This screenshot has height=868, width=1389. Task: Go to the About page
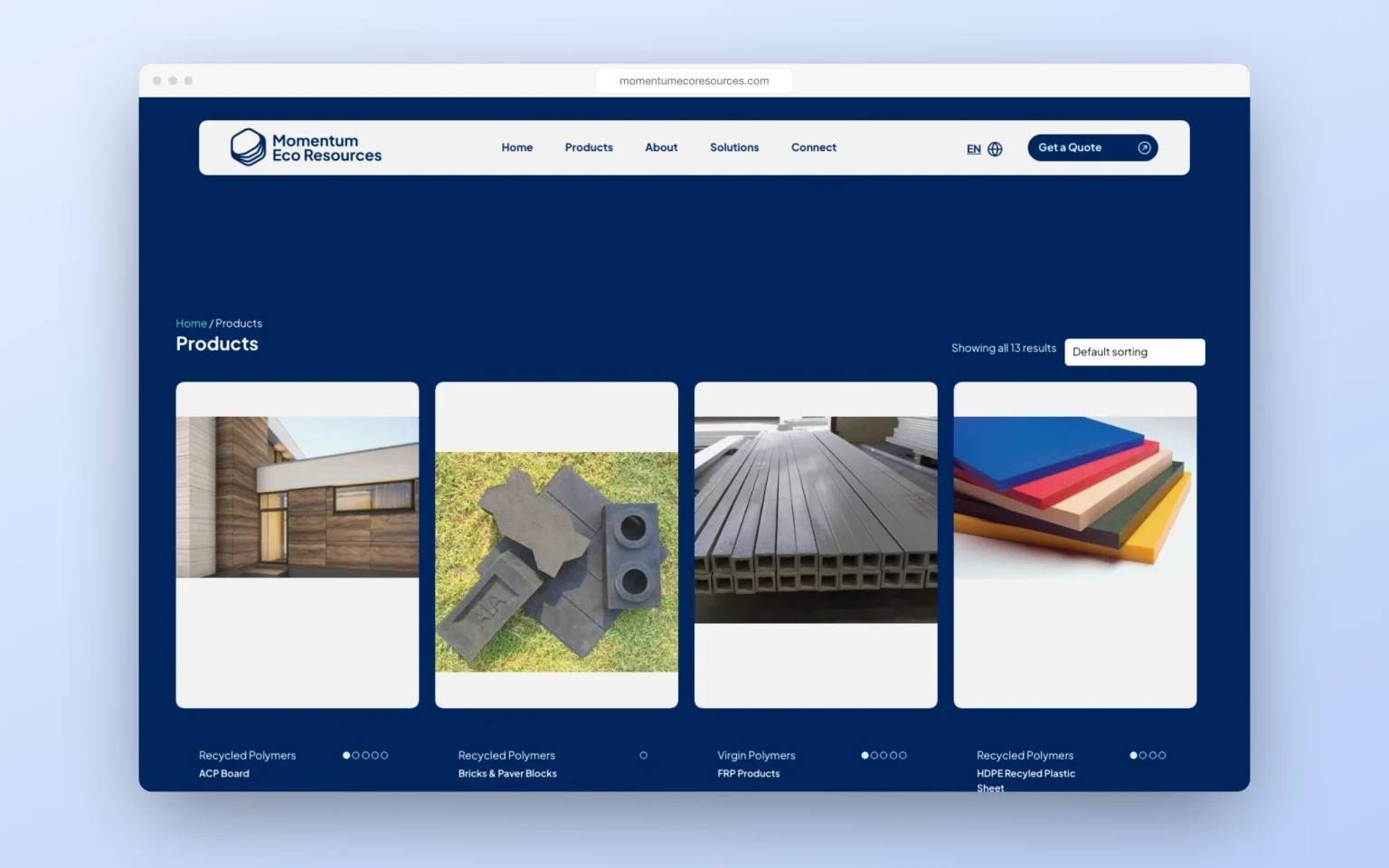click(661, 147)
